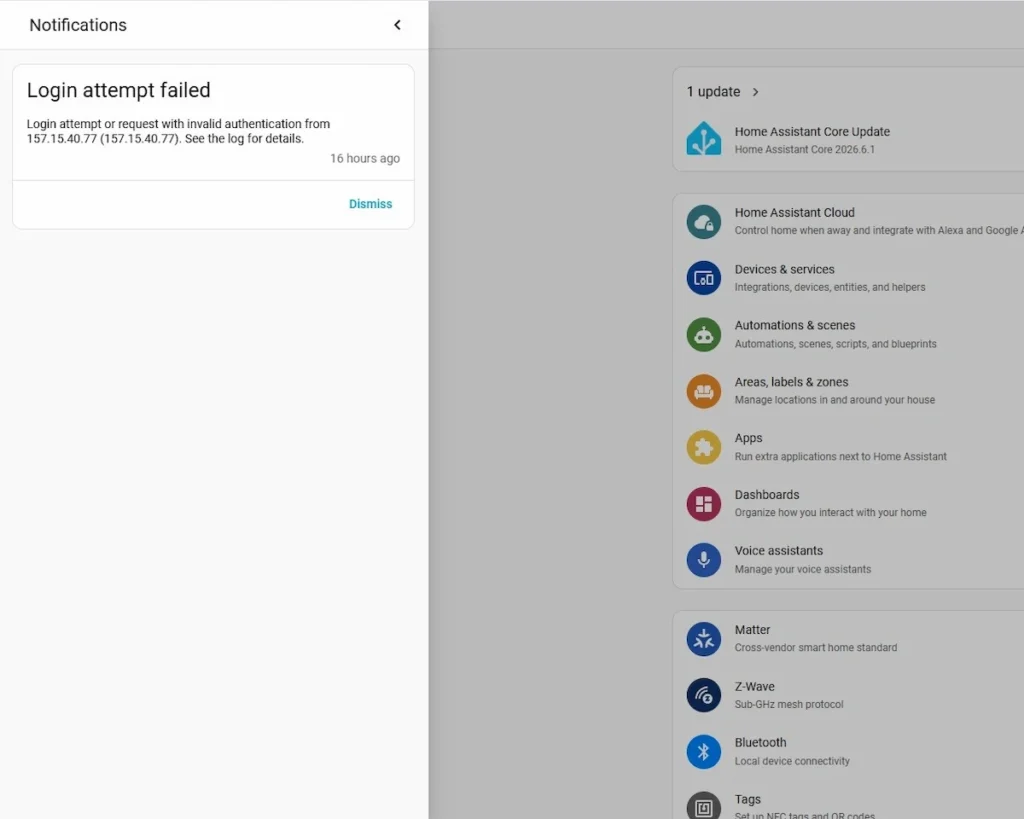The width and height of the screenshot is (1024, 819).
Task: Click 'Sub-GHz mesh protocol' description
Action: (789, 705)
